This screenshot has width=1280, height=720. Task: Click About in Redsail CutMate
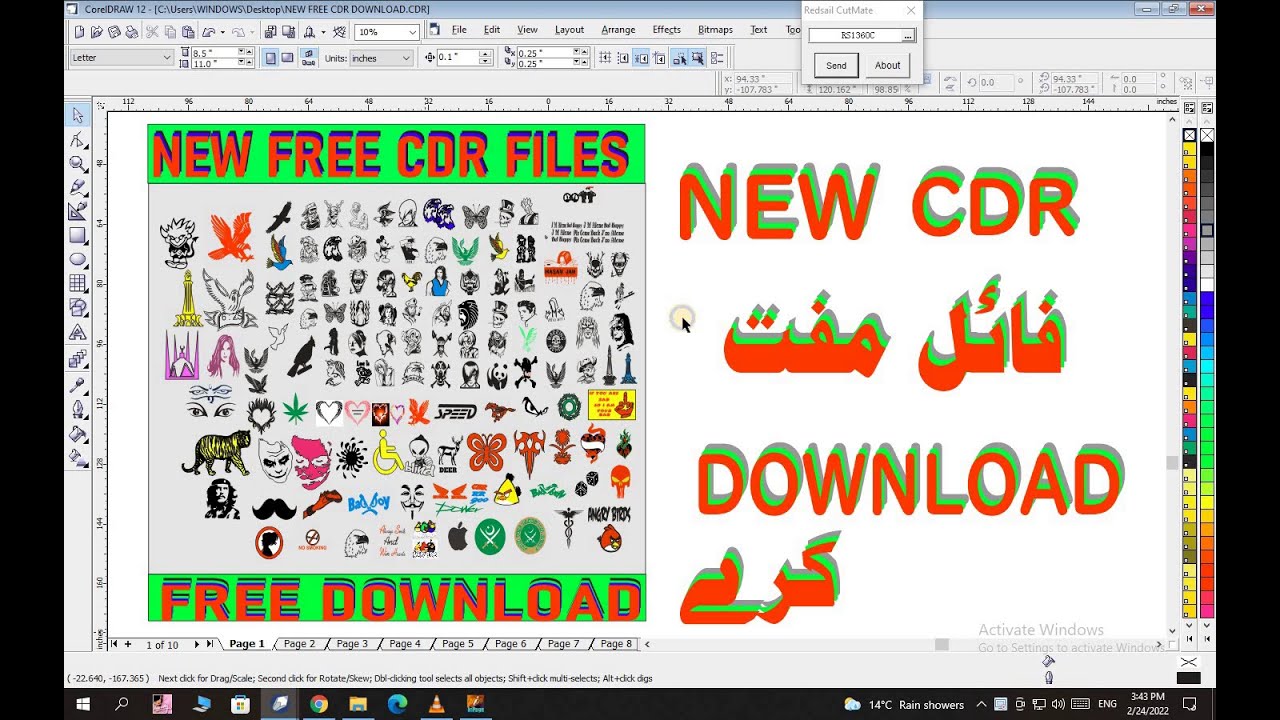pyautogui.click(x=888, y=65)
